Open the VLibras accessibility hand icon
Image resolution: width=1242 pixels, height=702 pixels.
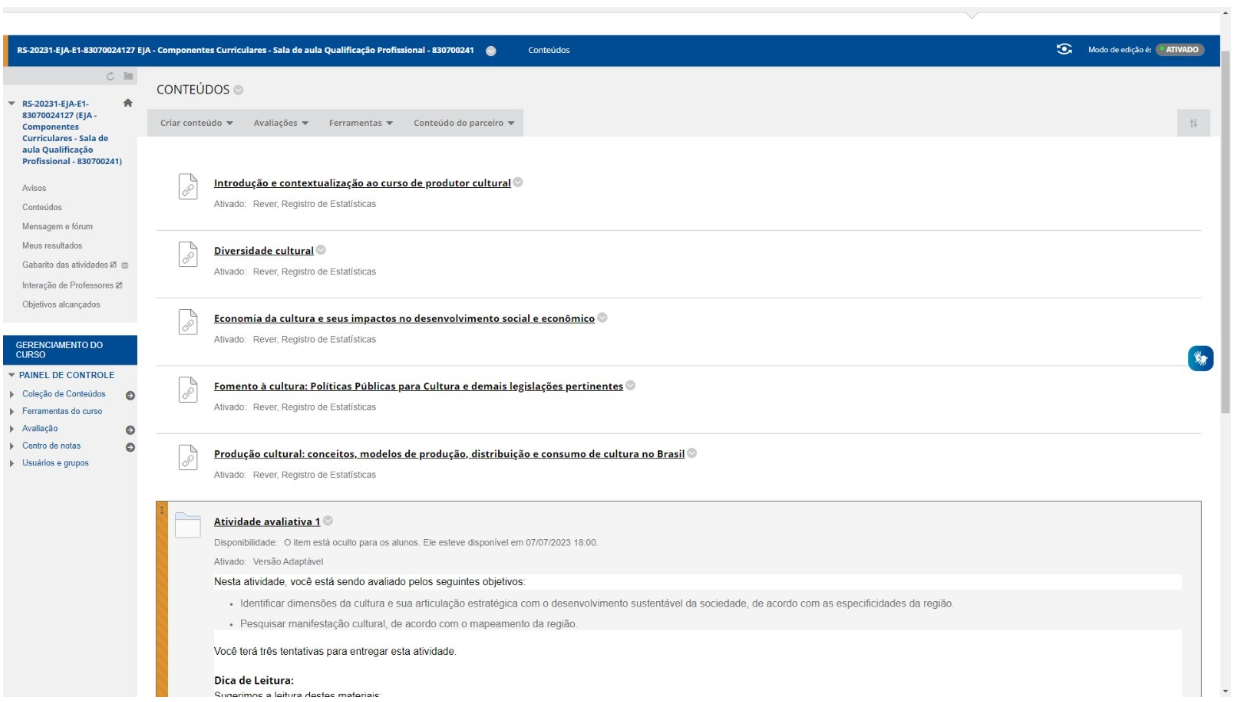pos(1201,358)
